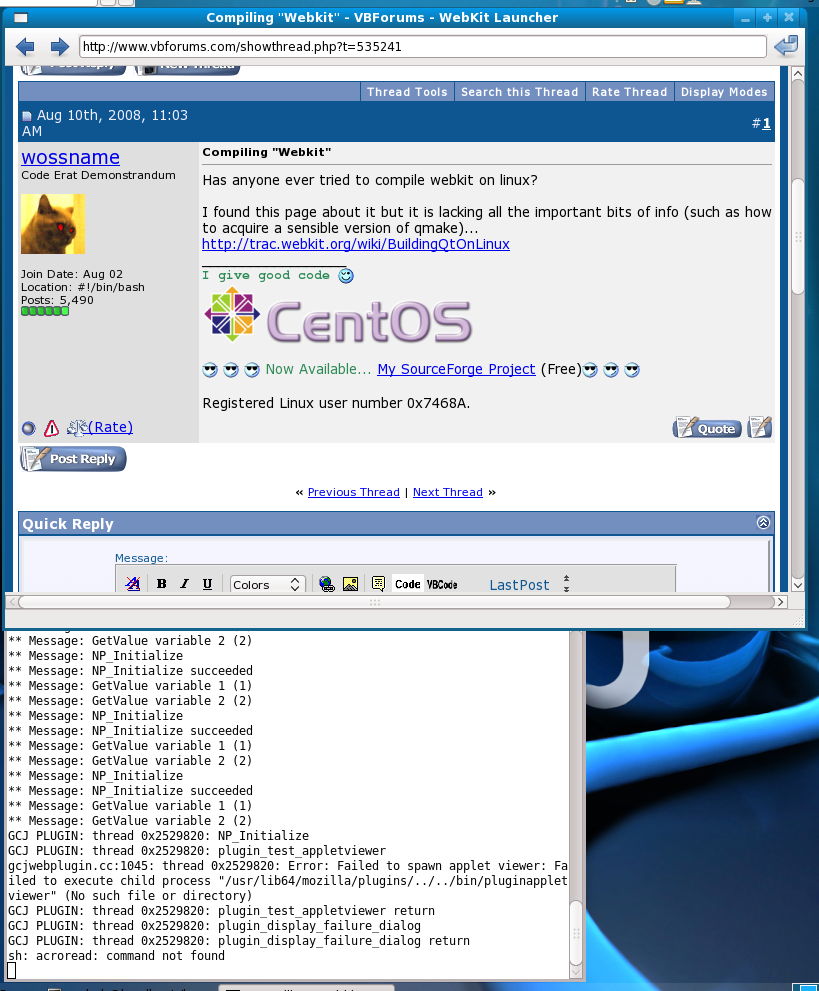819x991 pixels.
Task: Follow the trac.webkit.org BuildingQtOnLinux link
Action: tap(356, 244)
